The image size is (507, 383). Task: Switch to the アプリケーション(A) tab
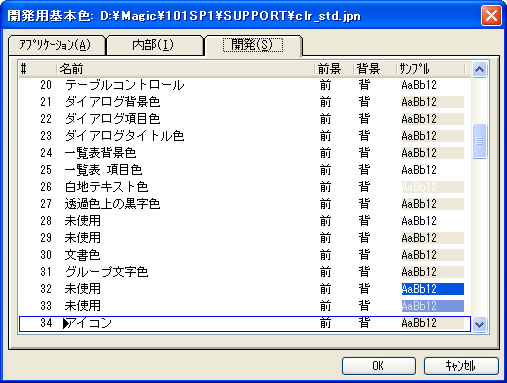click(57, 45)
